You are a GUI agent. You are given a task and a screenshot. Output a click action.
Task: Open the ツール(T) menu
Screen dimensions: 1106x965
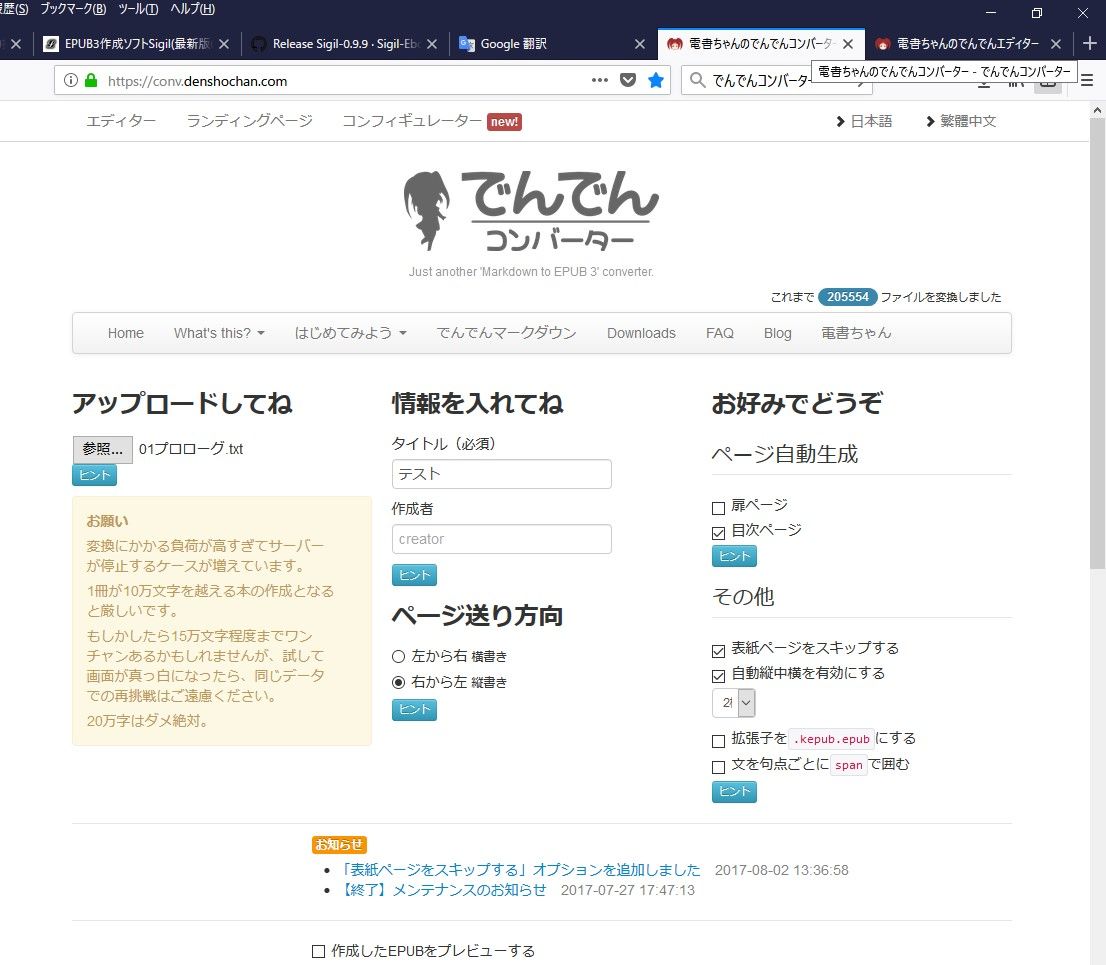click(138, 9)
